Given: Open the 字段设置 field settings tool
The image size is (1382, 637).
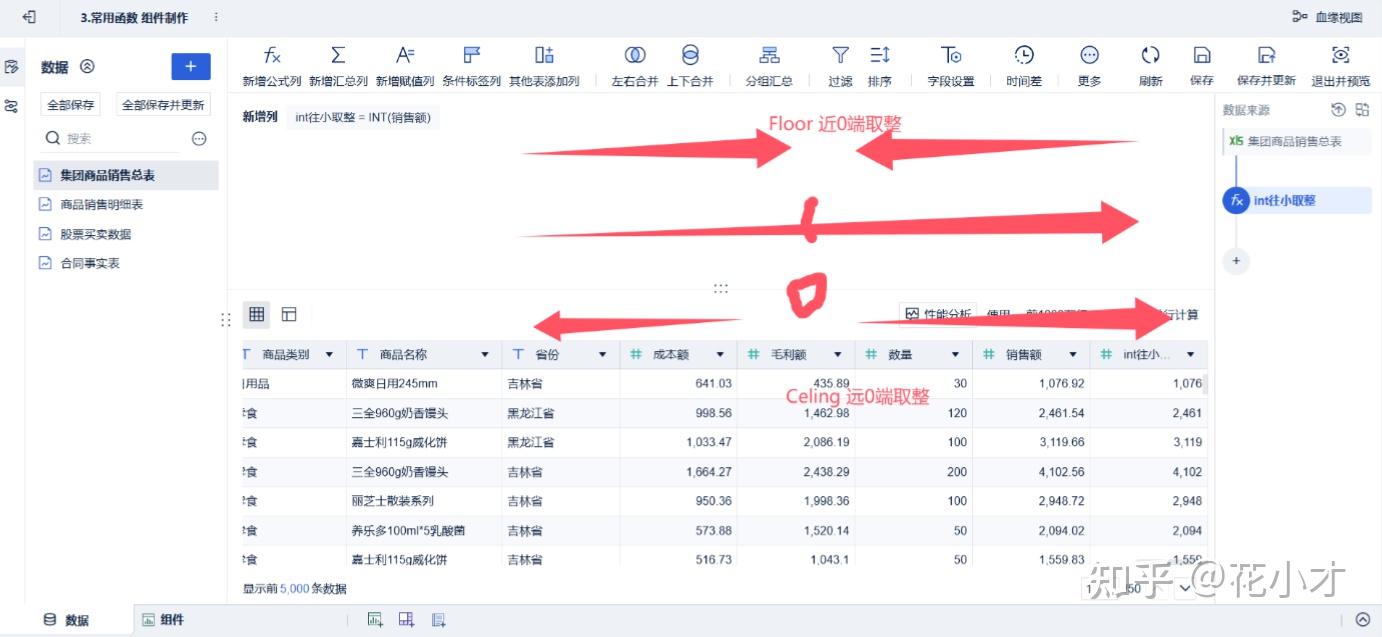Looking at the screenshot, I should 950,63.
